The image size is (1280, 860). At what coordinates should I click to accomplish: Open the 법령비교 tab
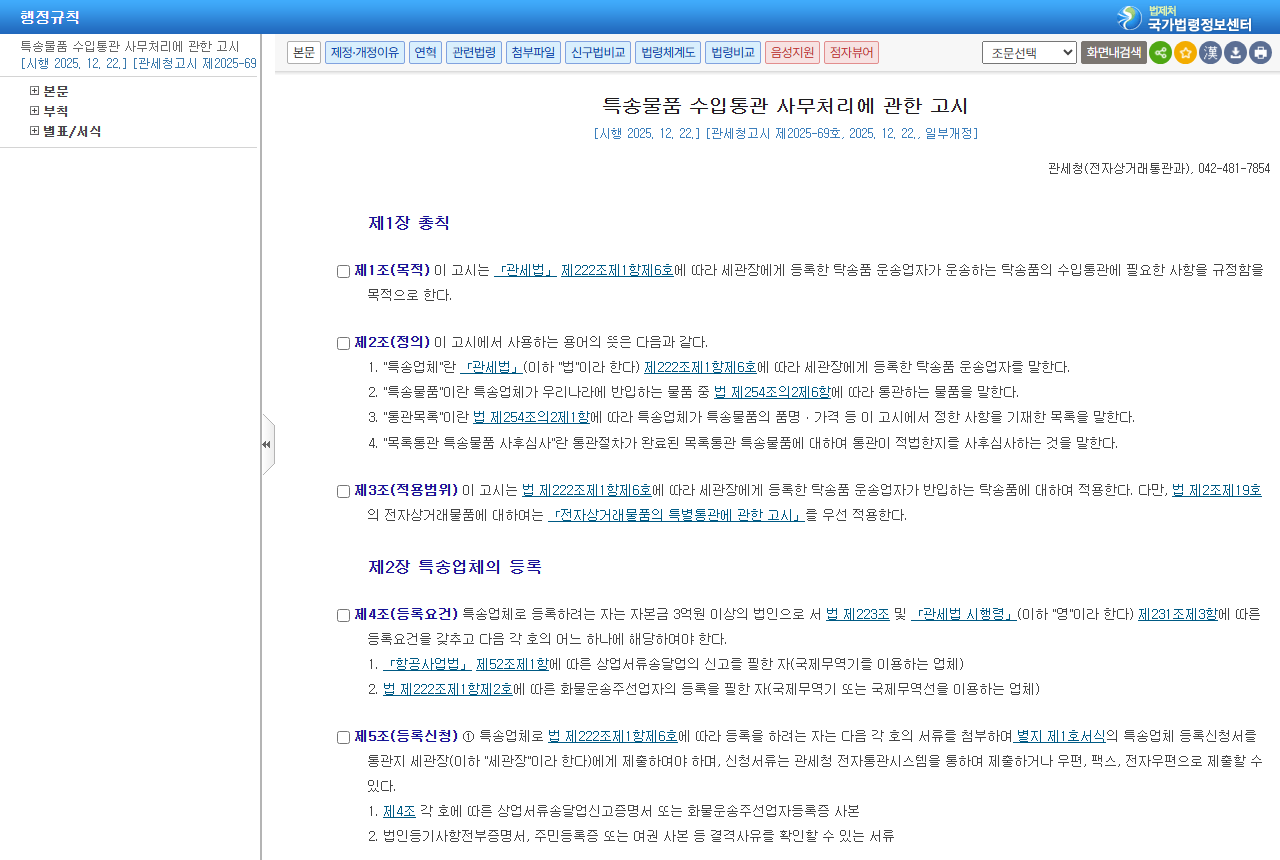click(x=733, y=53)
